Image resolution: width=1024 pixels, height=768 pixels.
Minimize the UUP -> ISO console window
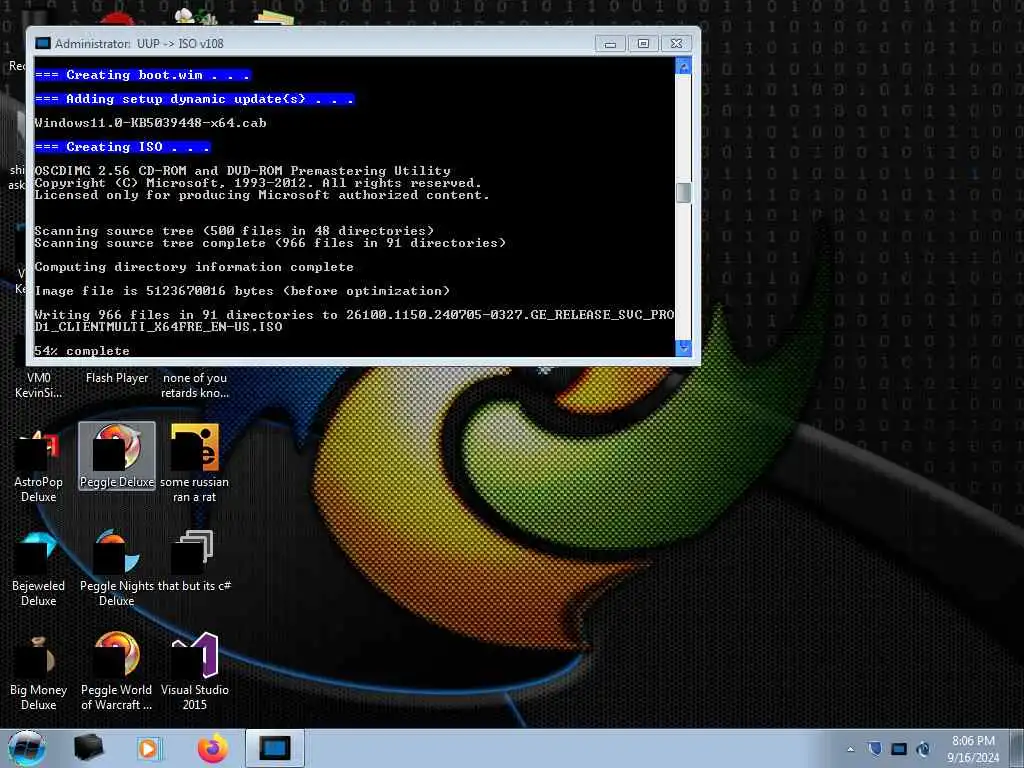(x=610, y=44)
